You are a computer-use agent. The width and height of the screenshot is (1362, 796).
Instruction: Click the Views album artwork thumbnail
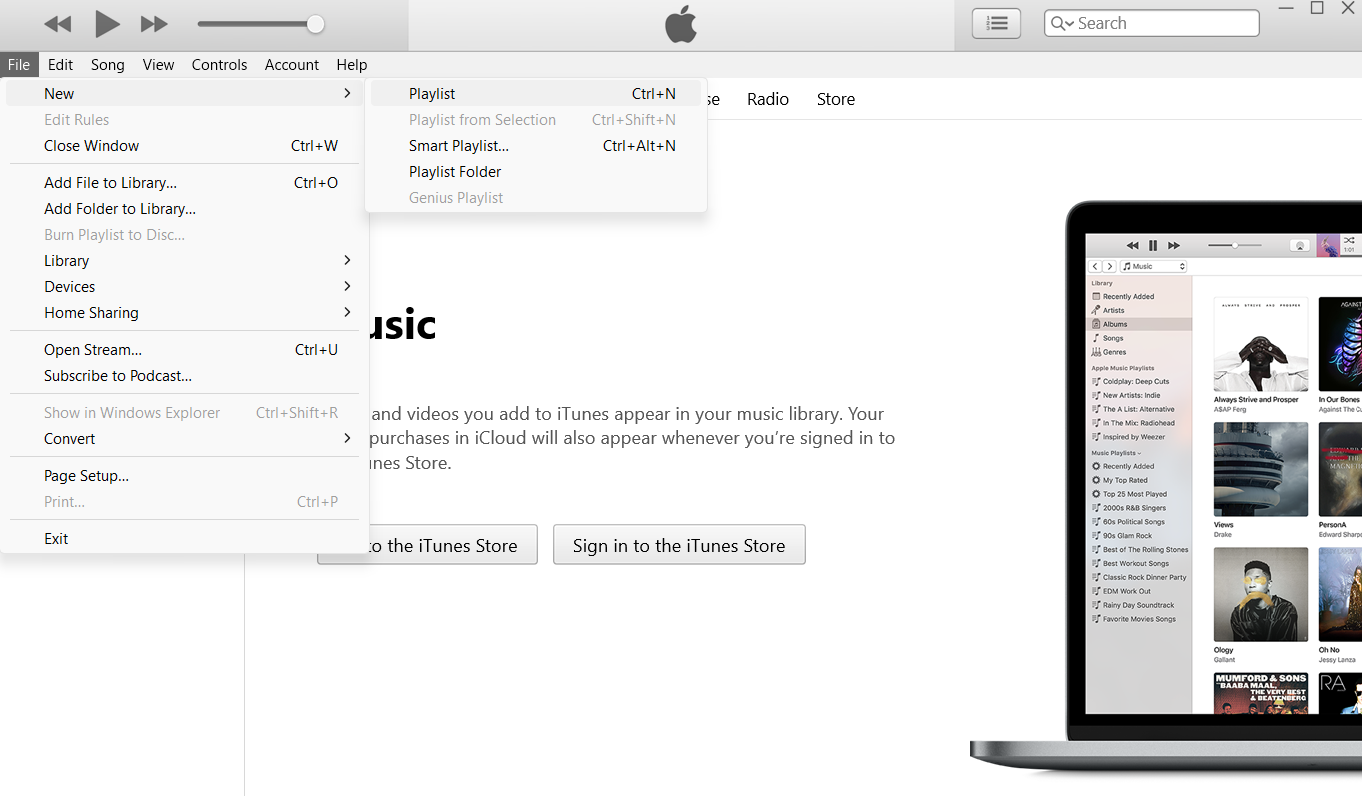point(1261,469)
